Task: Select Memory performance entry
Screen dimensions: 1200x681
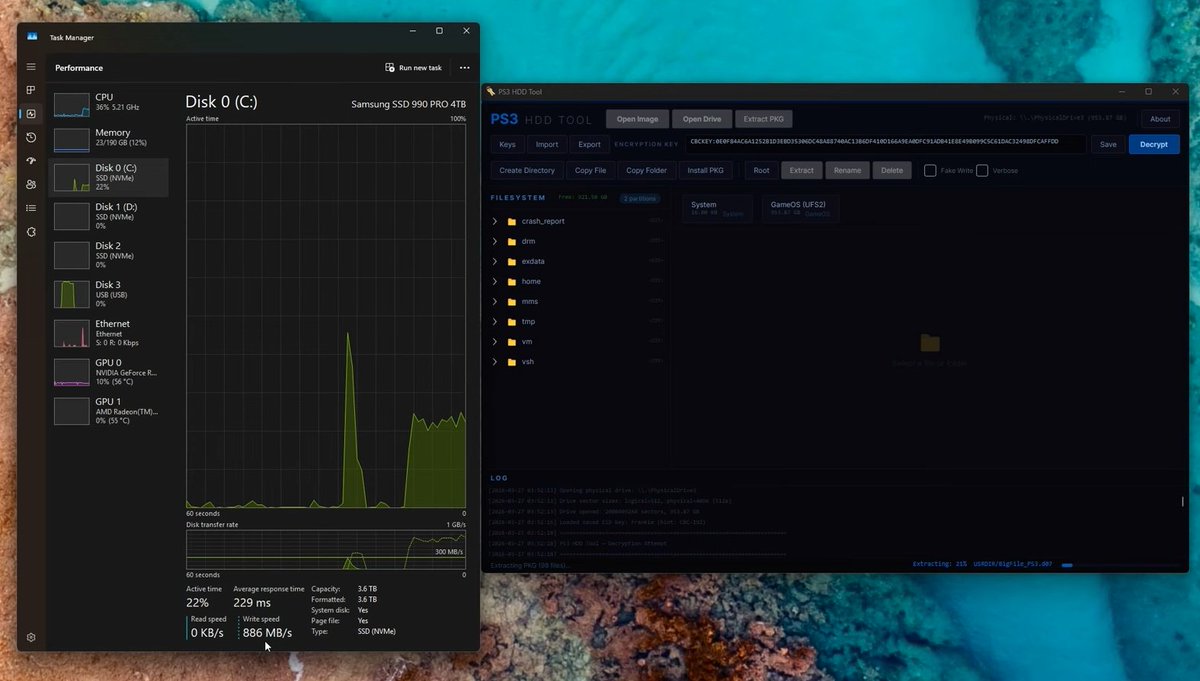Action: (x=109, y=138)
